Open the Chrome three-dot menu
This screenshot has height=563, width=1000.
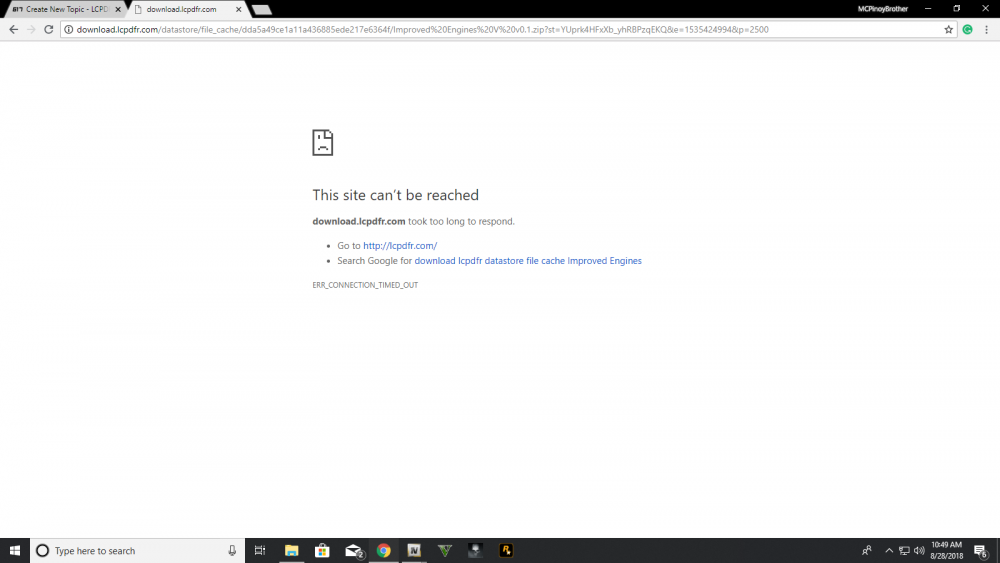[x=987, y=29]
